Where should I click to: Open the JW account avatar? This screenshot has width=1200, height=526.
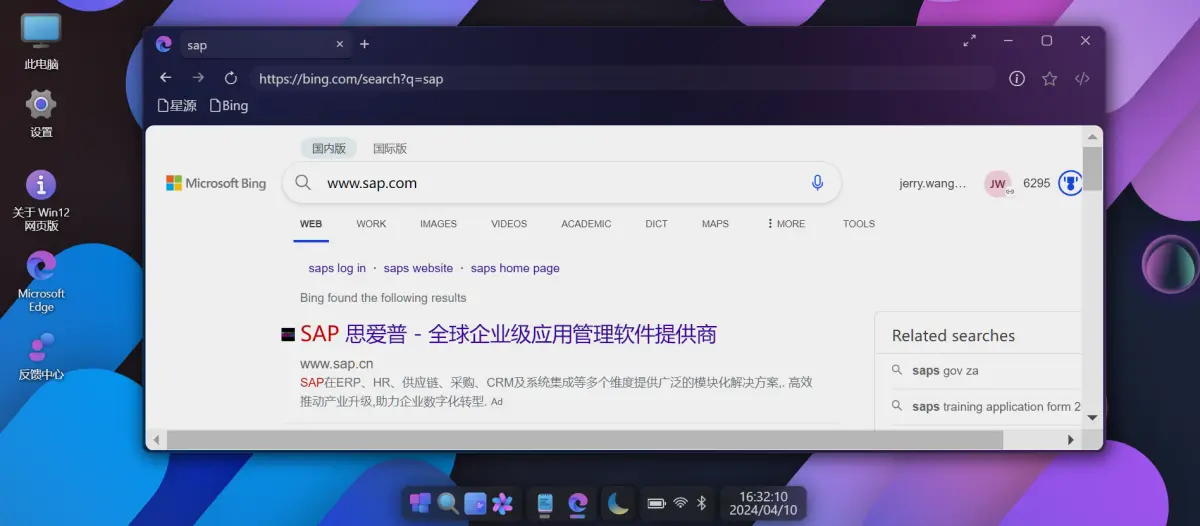pyautogui.click(x=997, y=183)
